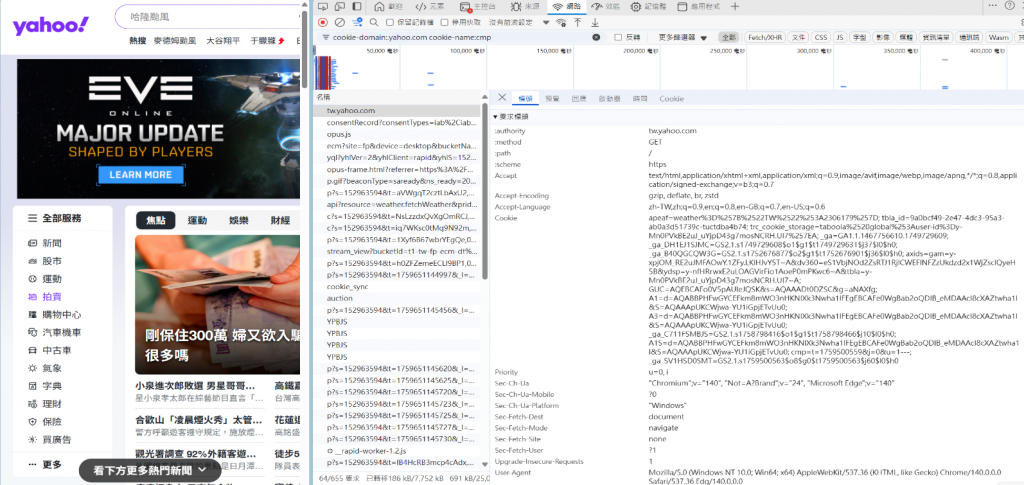1024x485 pixels.
Task: Click the inspect element picker icon
Action: point(322,7)
